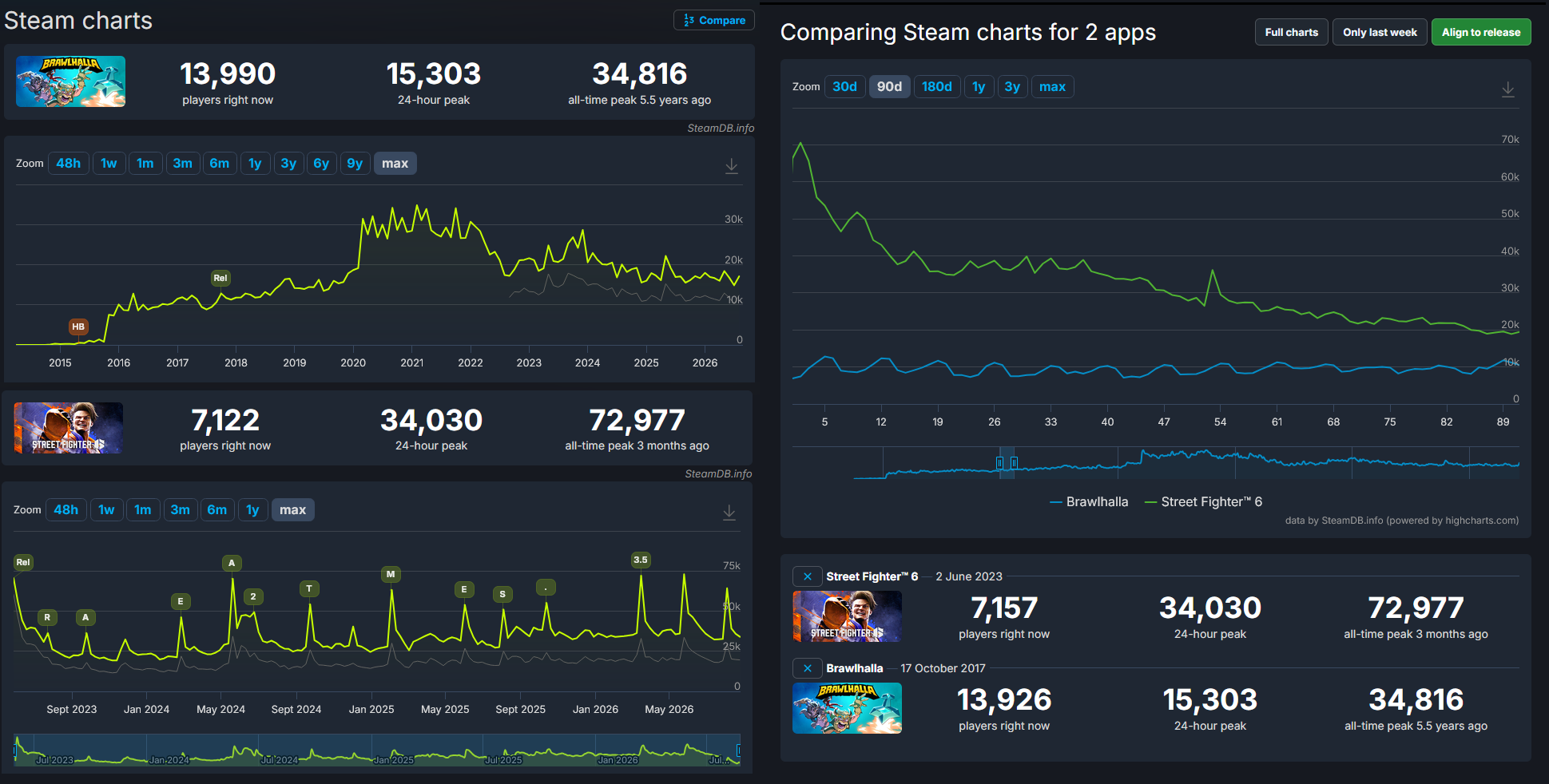Select max zoom on Brawlhalla chart
The width and height of the screenshot is (1549, 784).
(x=395, y=164)
